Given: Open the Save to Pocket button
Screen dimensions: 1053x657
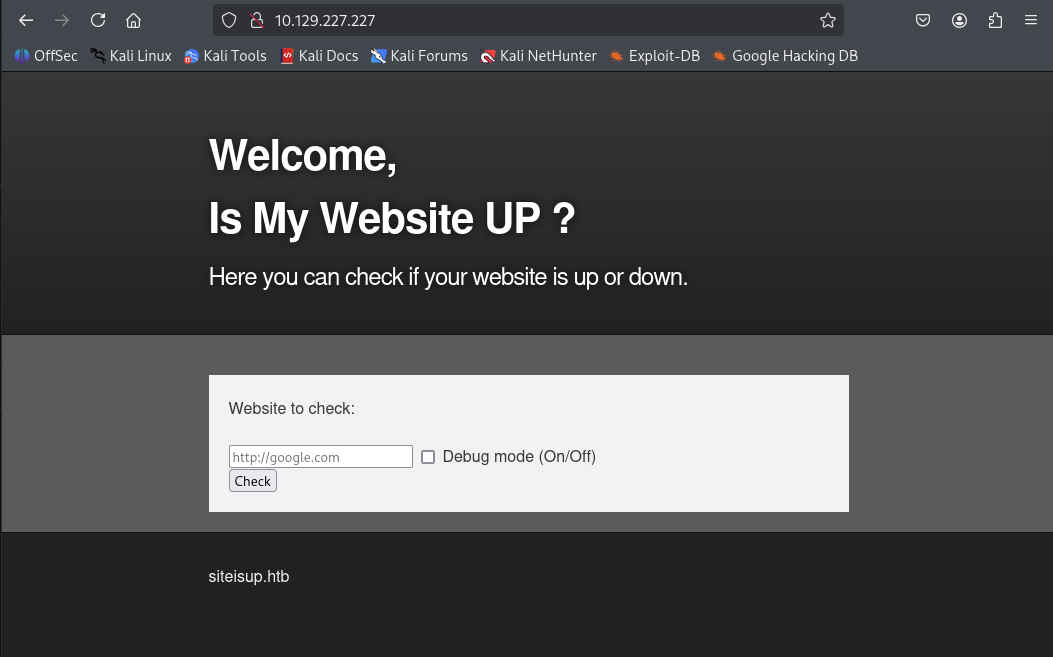Looking at the screenshot, I should [x=923, y=20].
